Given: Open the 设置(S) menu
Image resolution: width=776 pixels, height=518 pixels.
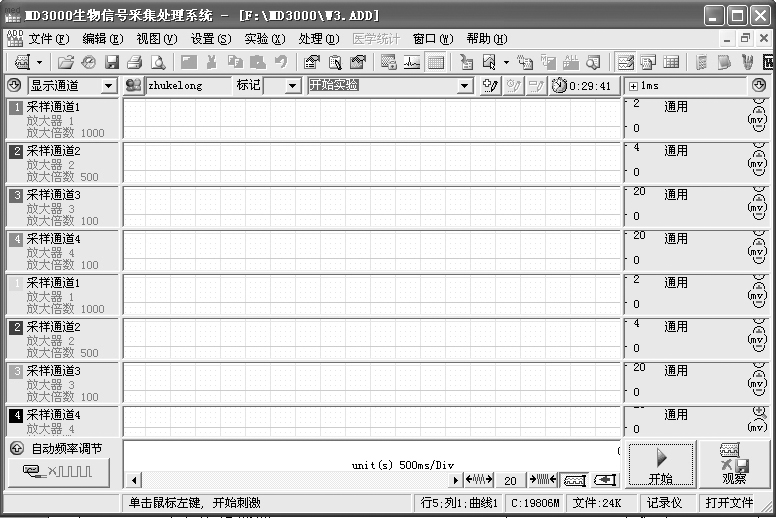Looking at the screenshot, I should click(211, 39).
